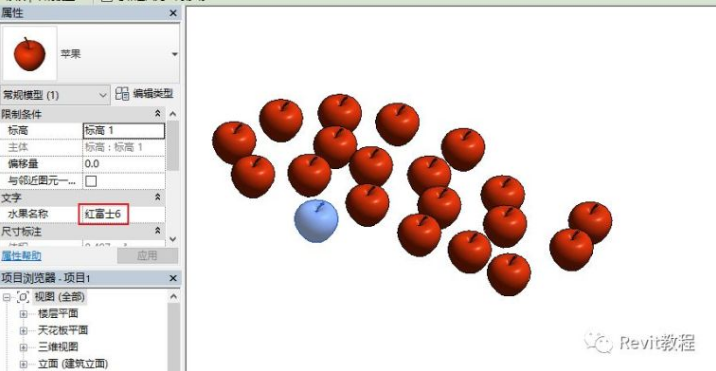The width and height of the screenshot is (716, 371).
Task: Expand the 天花板平面 node
Action: (23, 330)
